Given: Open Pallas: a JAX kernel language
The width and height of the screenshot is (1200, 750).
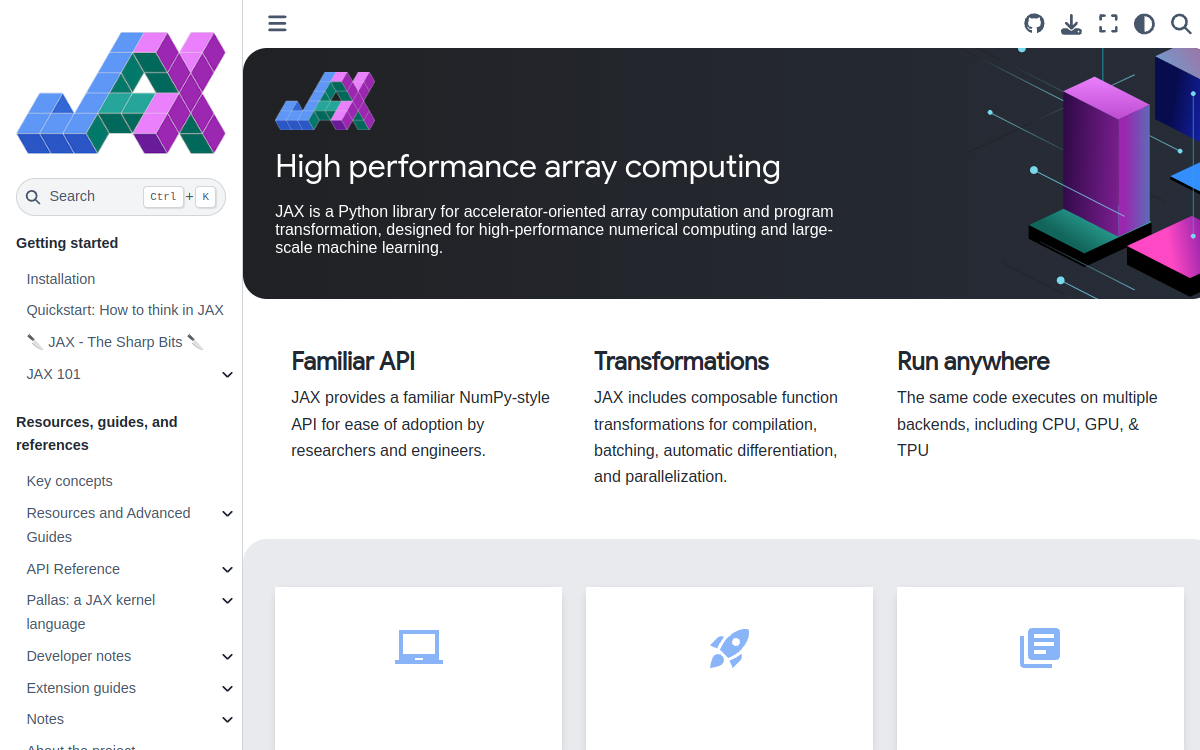Looking at the screenshot, I should pyautogui.click(x=91, y=612).
